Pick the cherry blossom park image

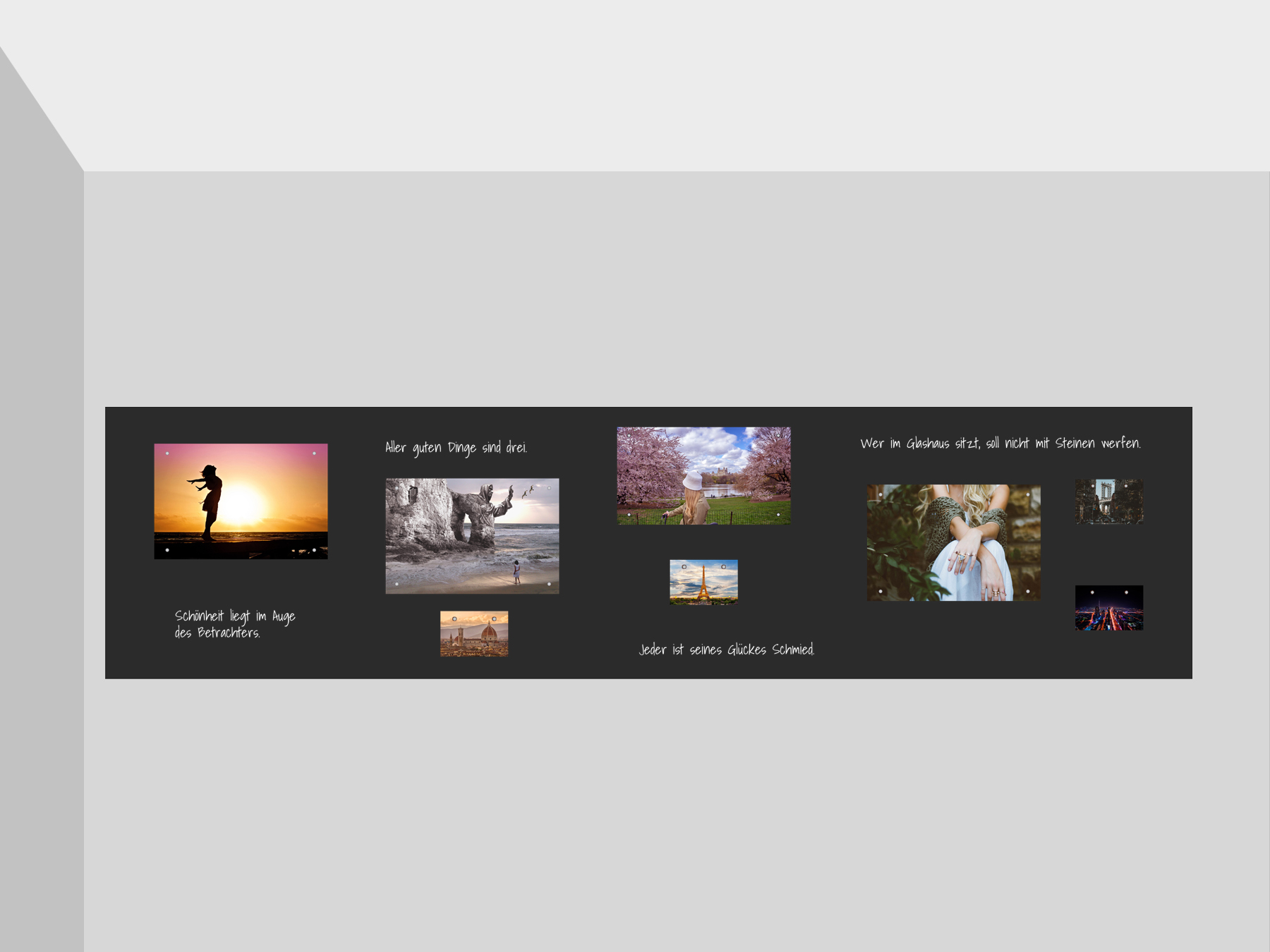(703, 475)
